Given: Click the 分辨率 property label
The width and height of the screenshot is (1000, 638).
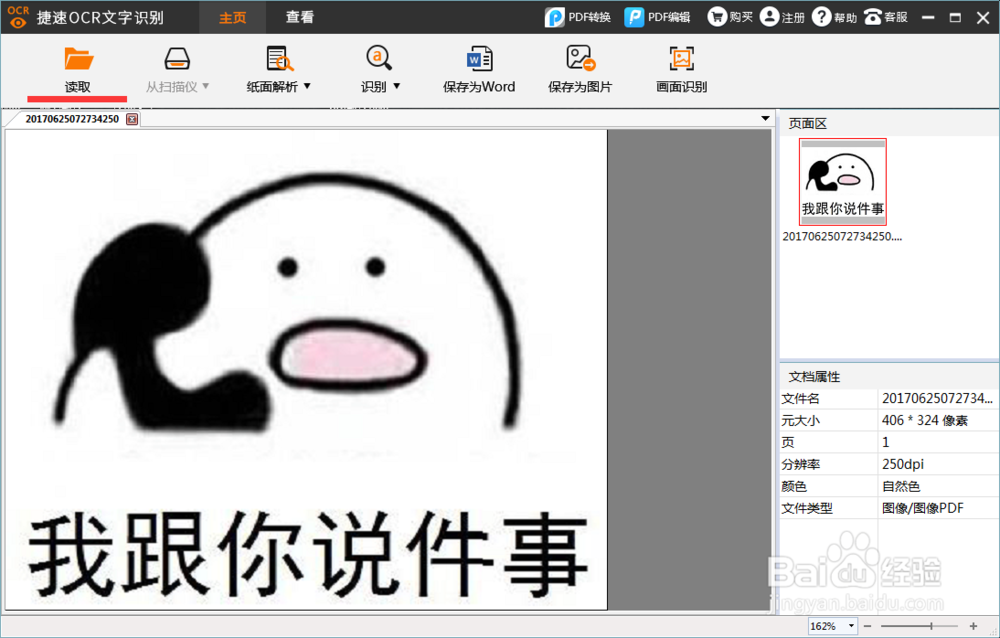Looking at the screenshot, I should click(x=800, y=464).
